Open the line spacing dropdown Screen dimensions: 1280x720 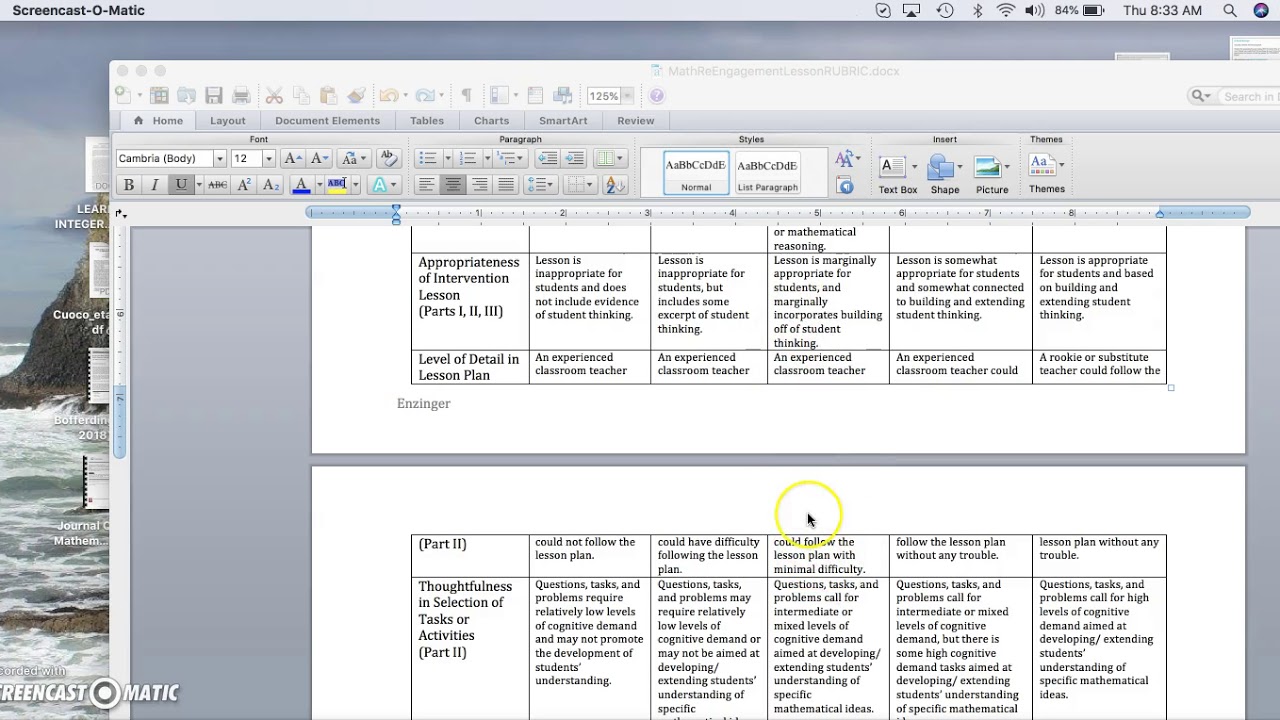(541, 185)
